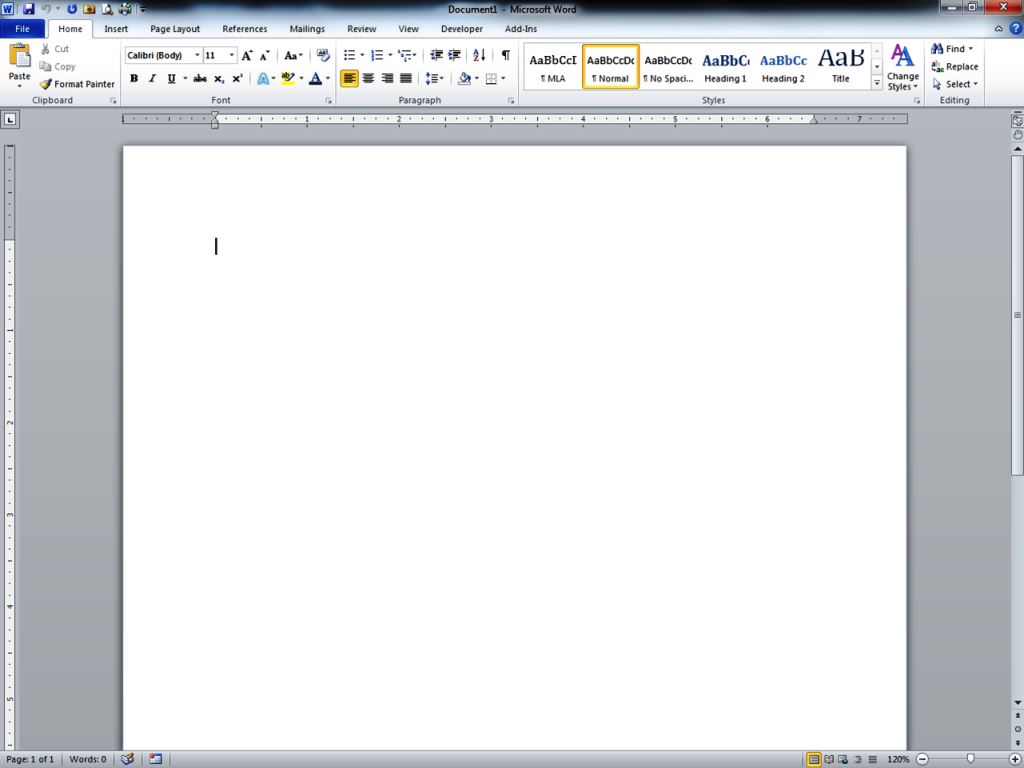Click the Paste clipboard icon

tap(20, 57)
